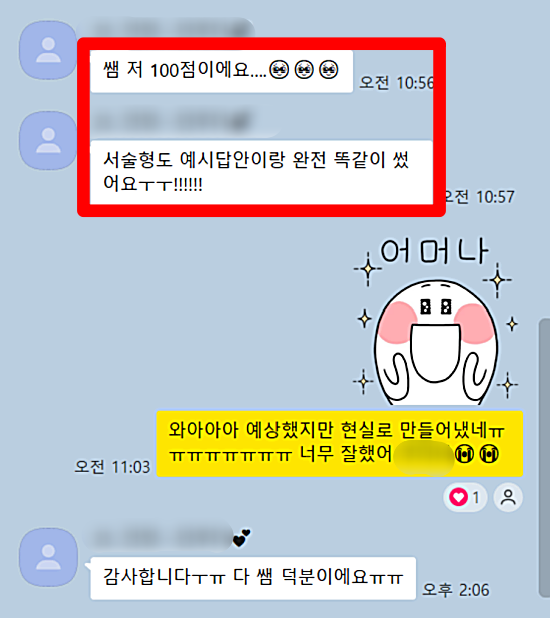The image size is (550, 618).
Task: Select the '감사합니다ㅜㅠ 다 쌤 덕분이에요' bubble
Action: (253, 578)
